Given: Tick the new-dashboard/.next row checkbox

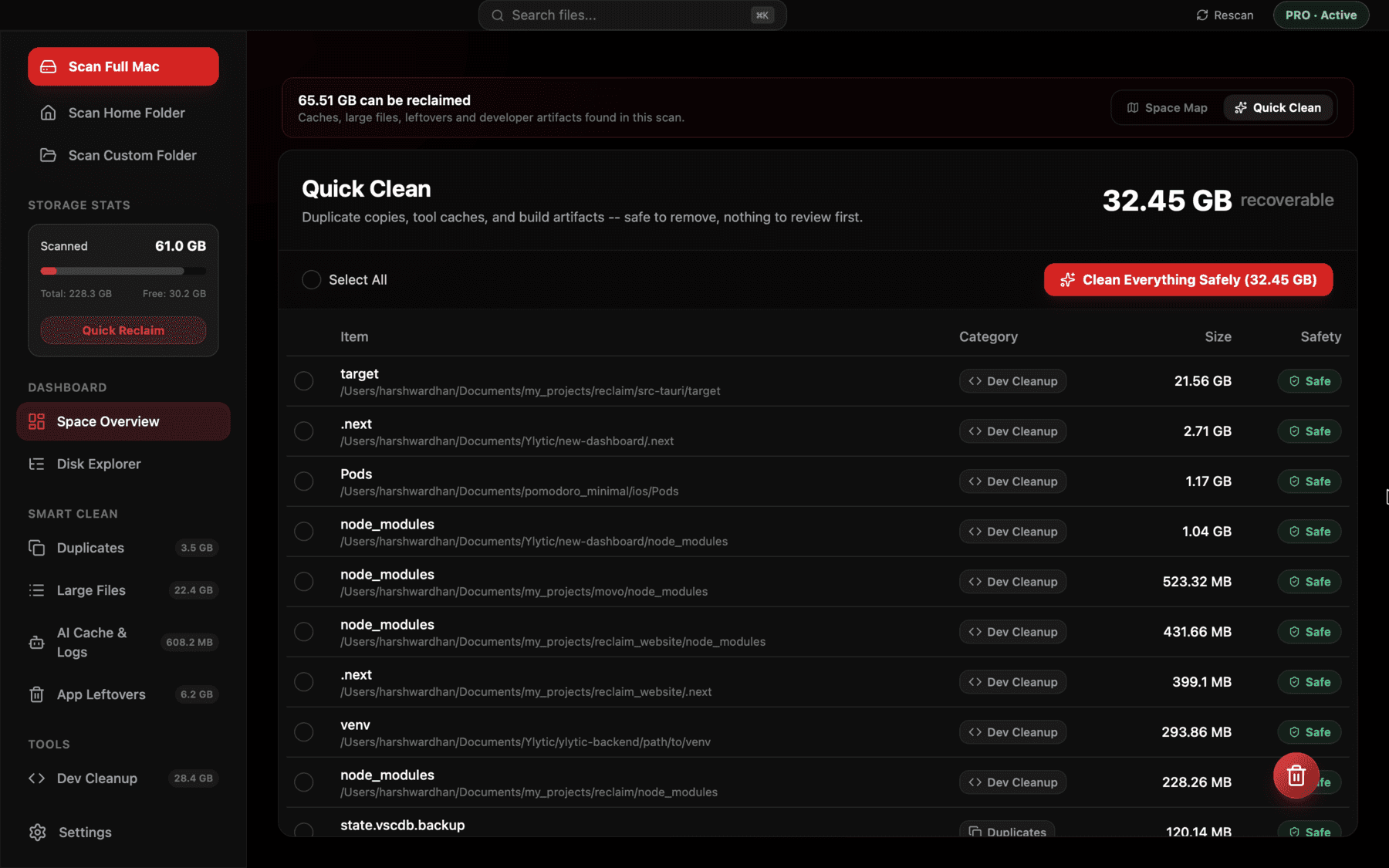Looking at the screenshot, I should click(304, 431).
